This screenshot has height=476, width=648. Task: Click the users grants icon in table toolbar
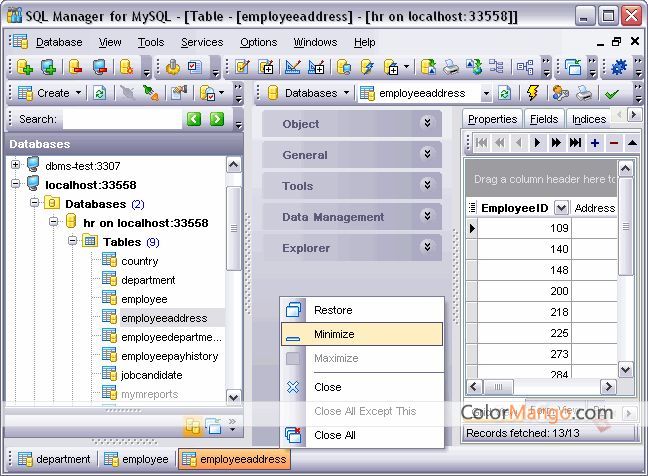click(560, 93)
